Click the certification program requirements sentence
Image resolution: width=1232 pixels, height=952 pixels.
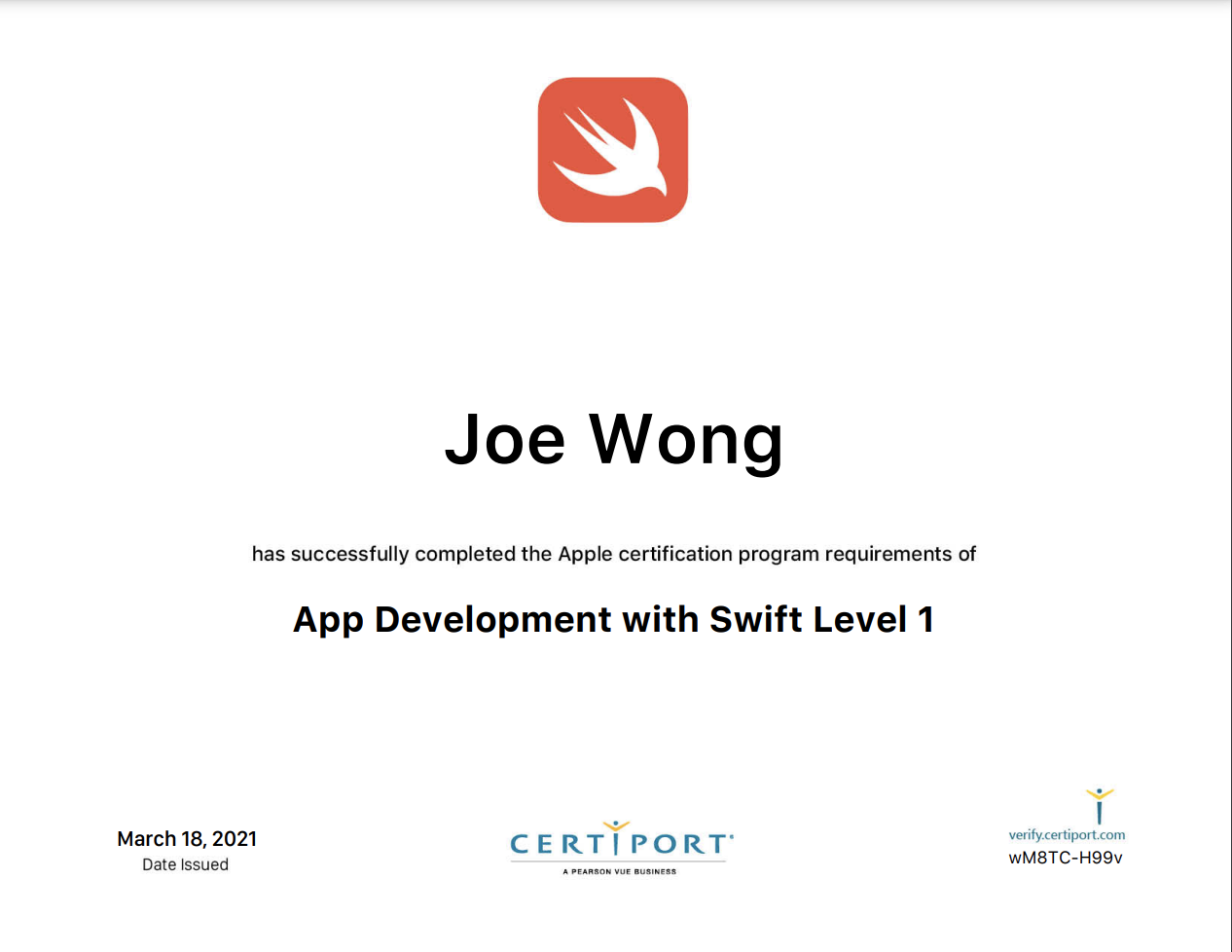(x=613, y=554)
